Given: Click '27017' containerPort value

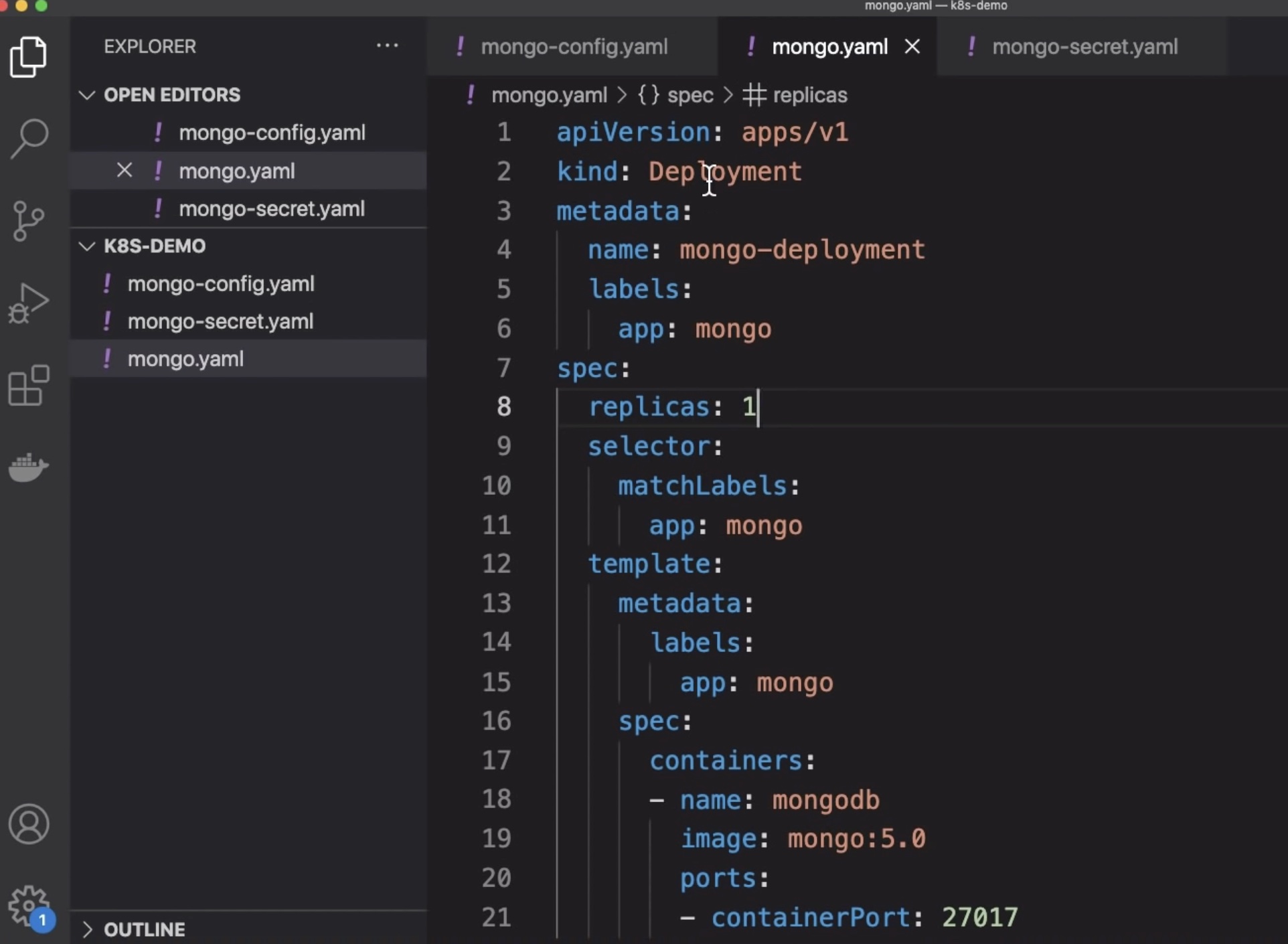Looking at the screenshot, I should click(979, 918).
